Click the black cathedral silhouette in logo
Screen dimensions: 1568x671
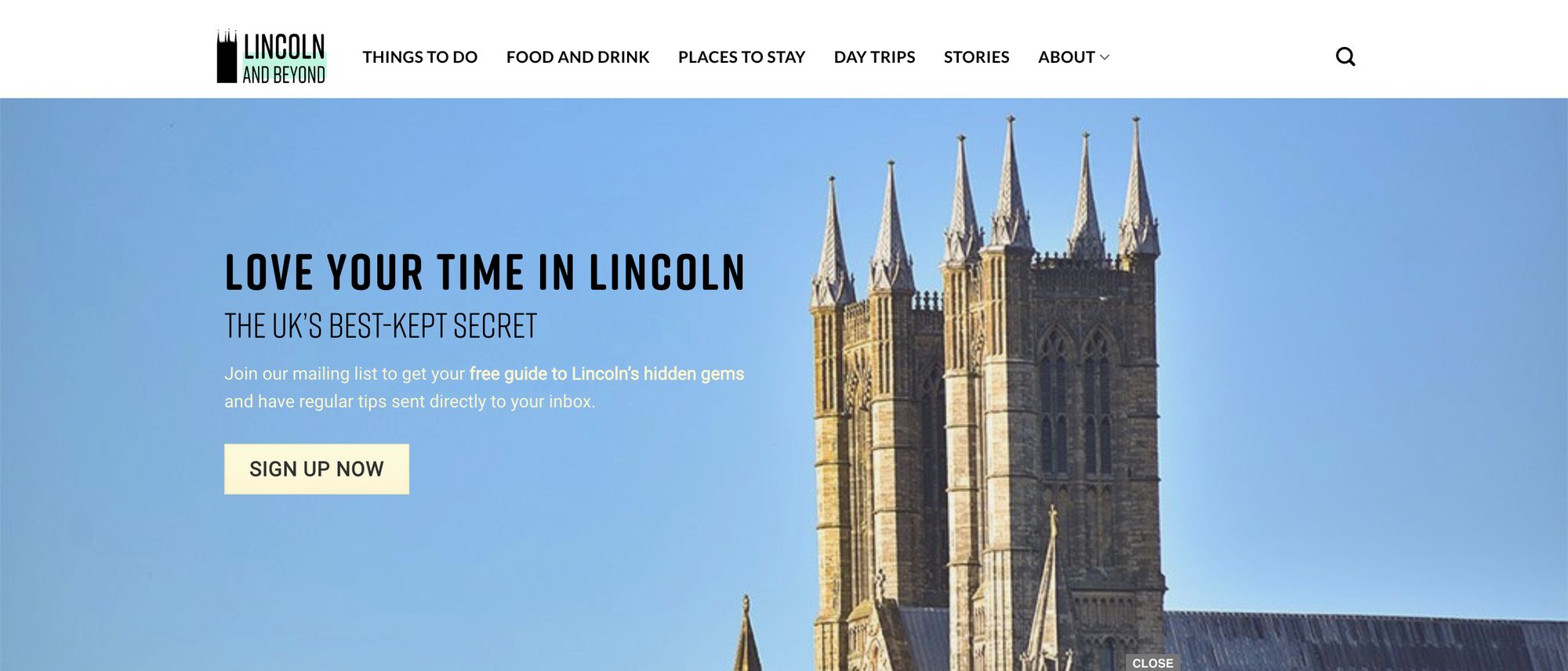(x=227, y=56)
